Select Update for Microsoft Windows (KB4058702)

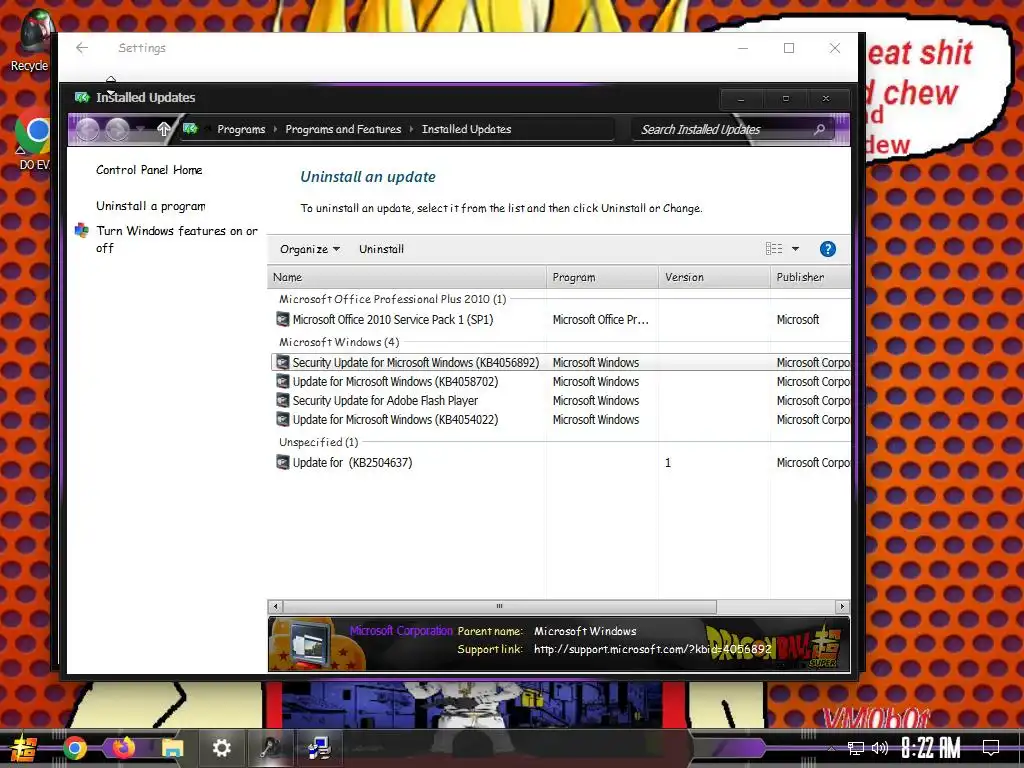[395, 381]
